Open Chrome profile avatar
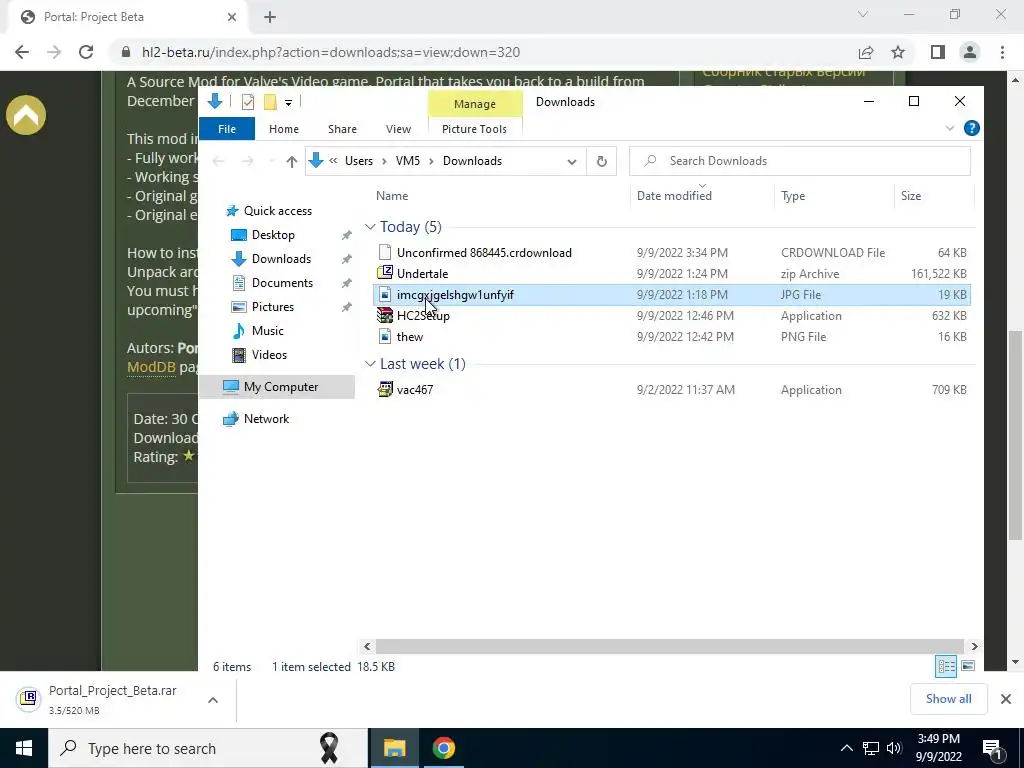This screenshot has height=768, width=1024. click(x=970, y=52)
